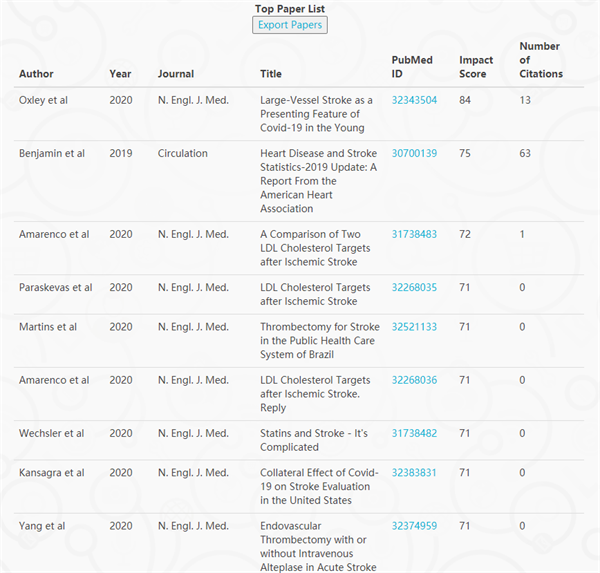Open PubMed ID 32374959 link
Screen dimensions: 600x573
(414, 526)
